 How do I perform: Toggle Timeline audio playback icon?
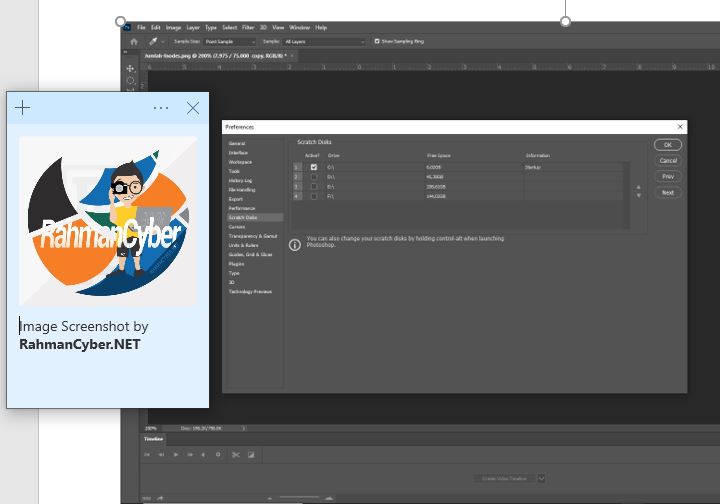(203, 455)
